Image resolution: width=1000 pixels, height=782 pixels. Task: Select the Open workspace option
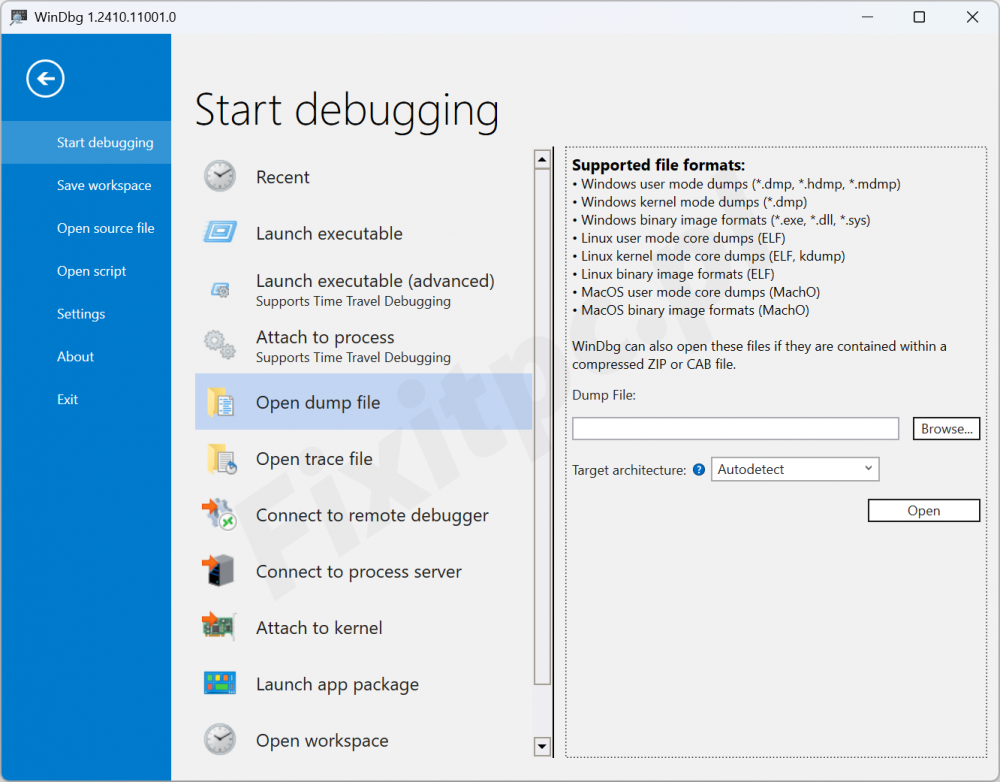pos(322,741)
